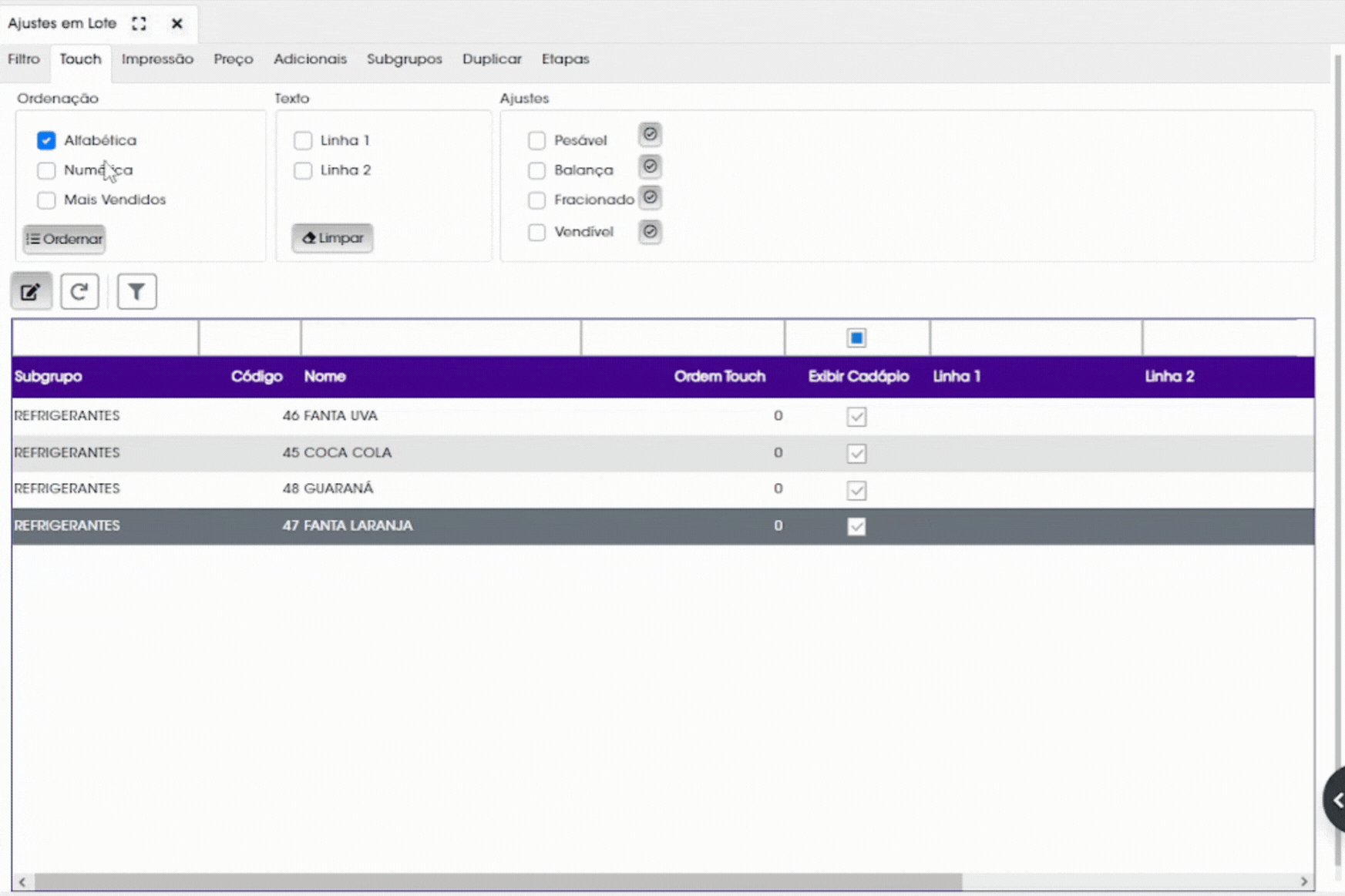Screen dimensions: 1345x896
Task: Click the right arrow on the horizontal scrollbar
Action: [1304, 881]
